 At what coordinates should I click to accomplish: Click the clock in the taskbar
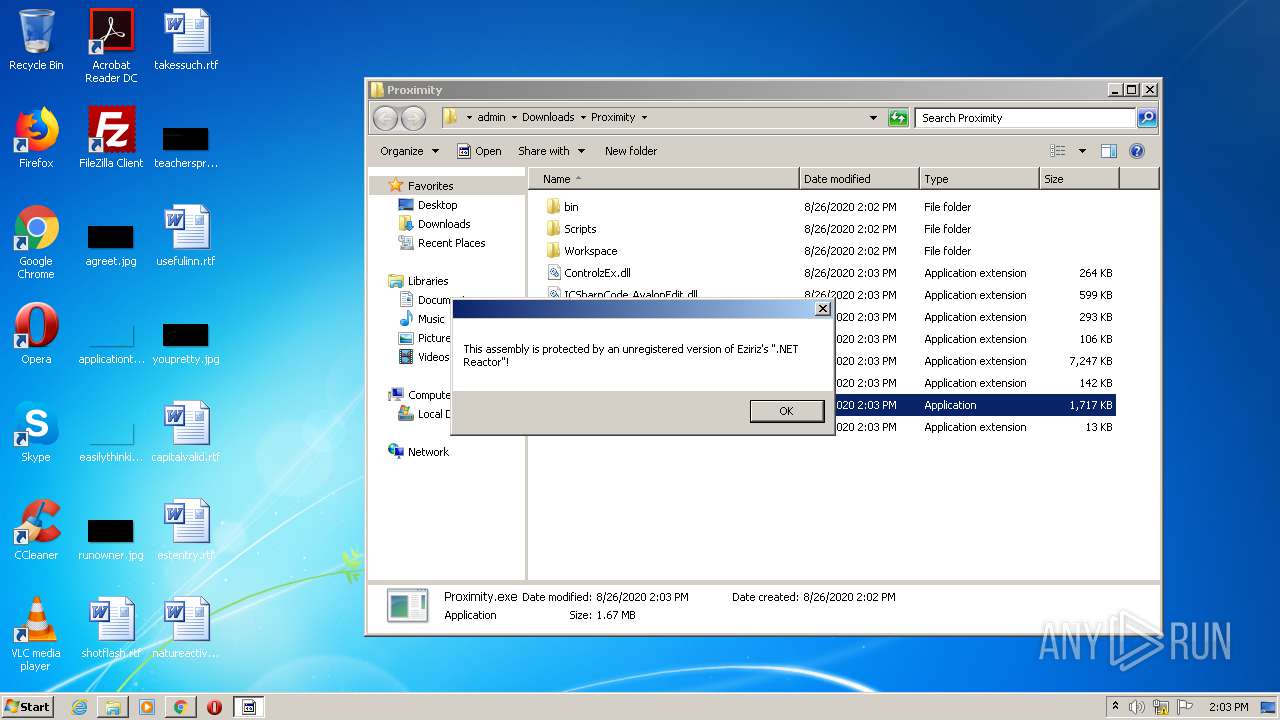[x=1228, y=707]
